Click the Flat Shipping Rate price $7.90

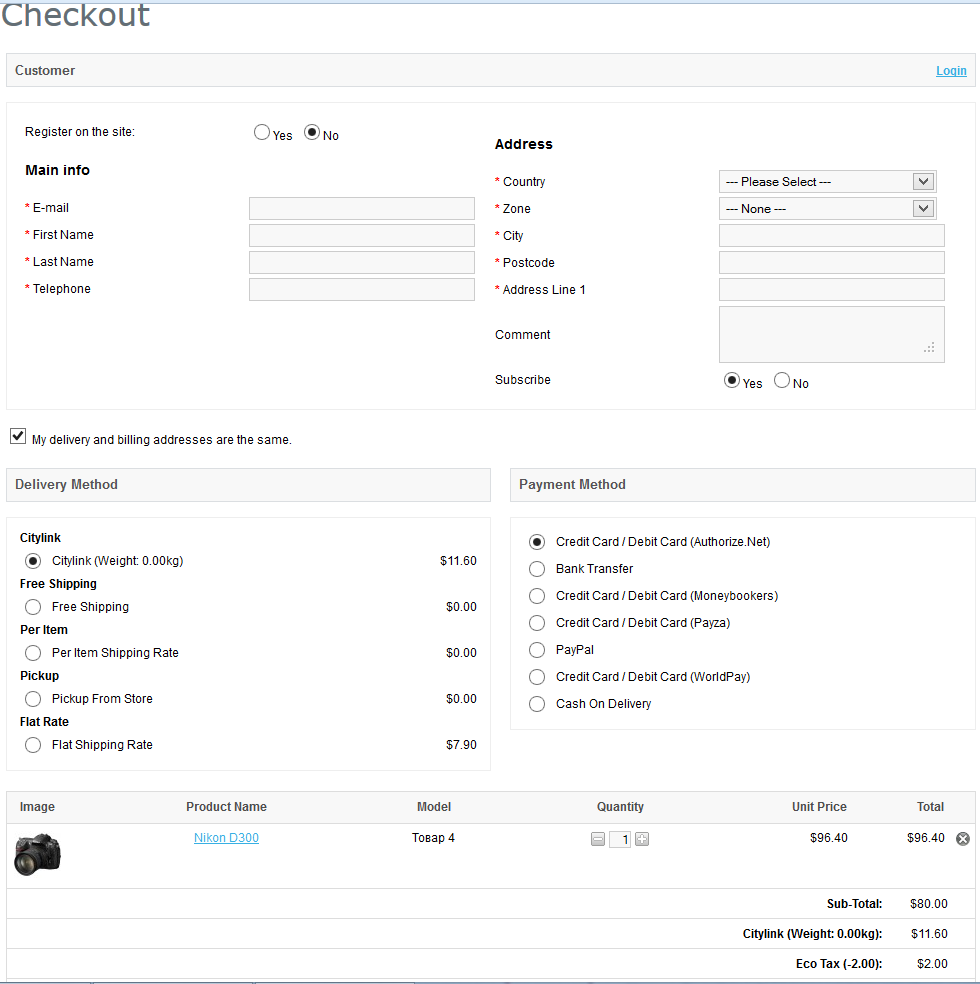click(461, 745)
